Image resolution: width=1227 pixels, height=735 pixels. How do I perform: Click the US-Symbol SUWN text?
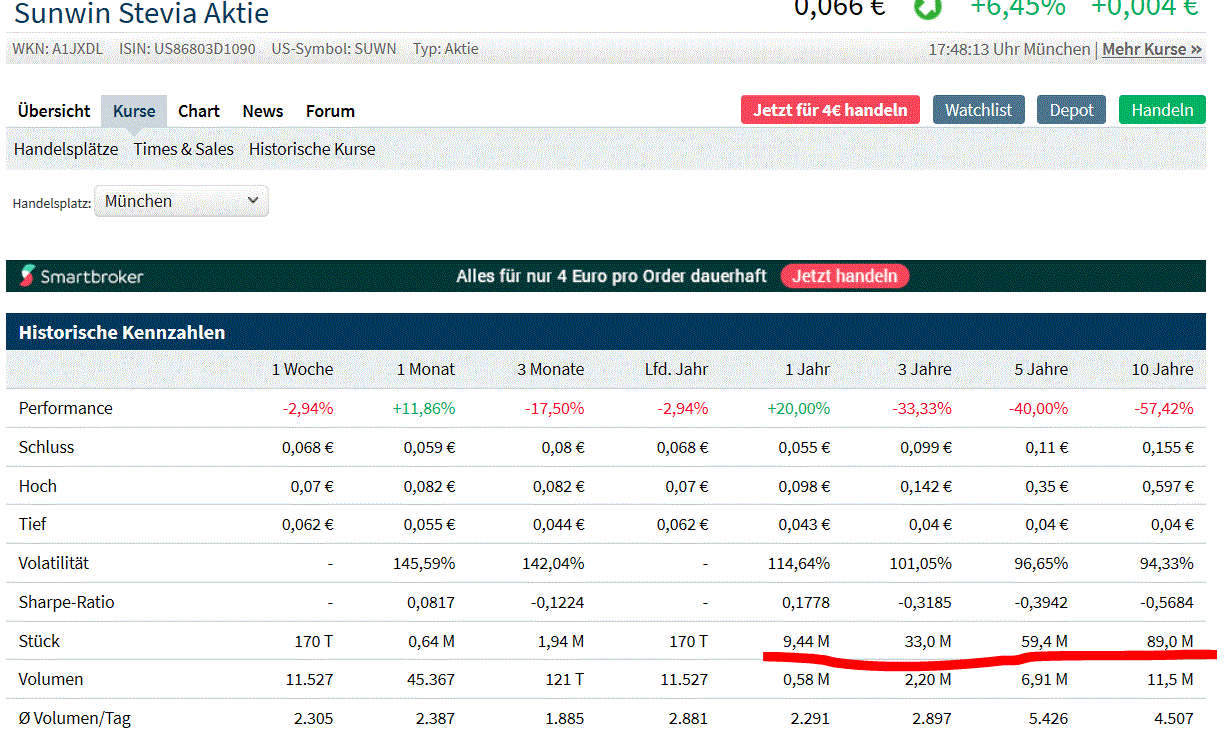click(x=334, y=48)
